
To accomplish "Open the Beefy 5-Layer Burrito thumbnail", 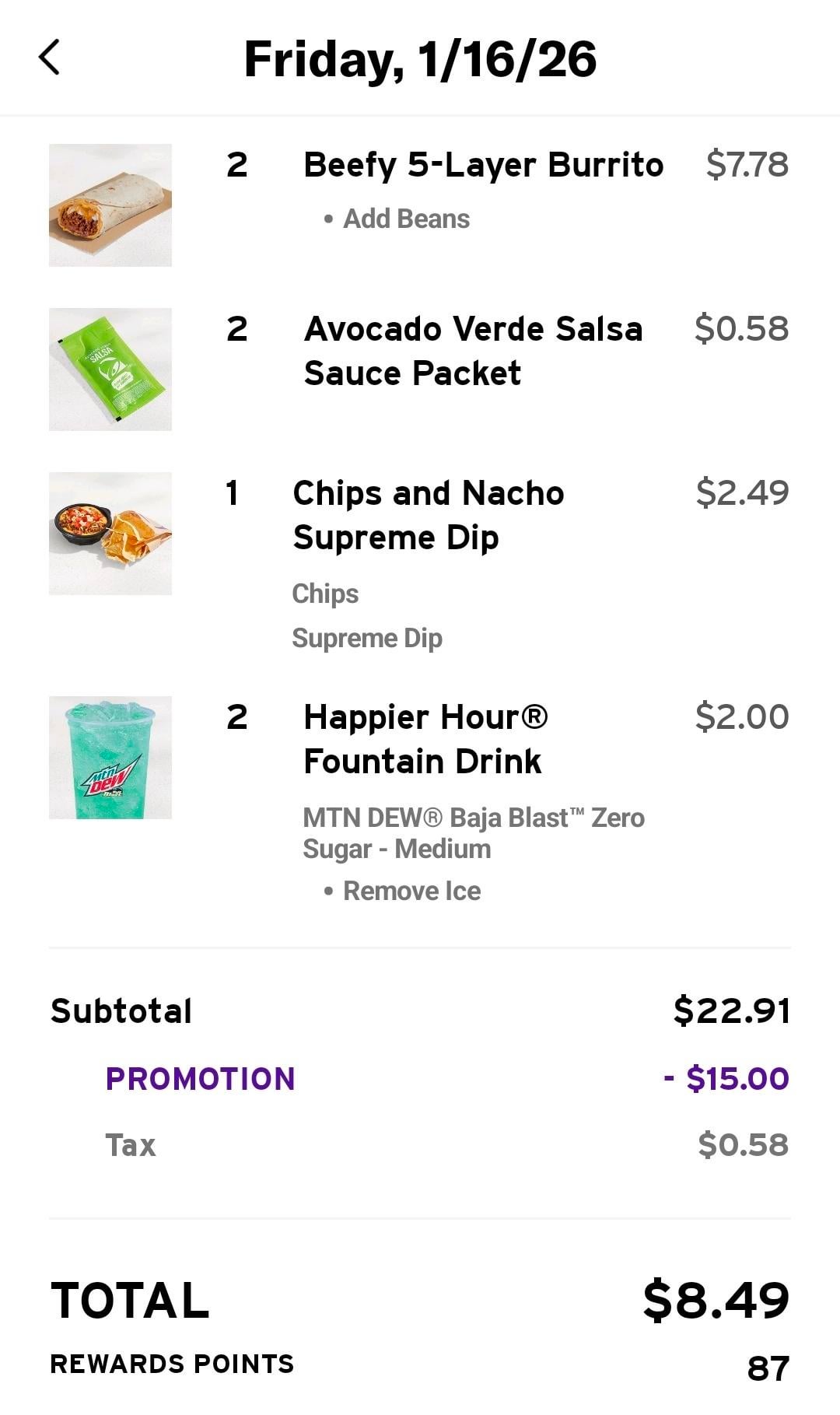I will [x=110, y=205].
